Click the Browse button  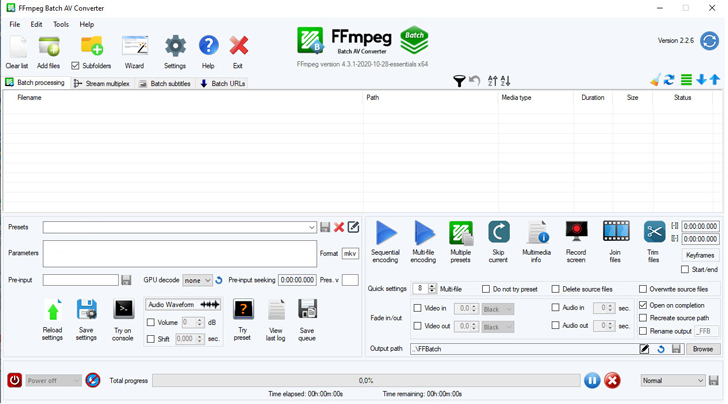[x=702, y=349]
